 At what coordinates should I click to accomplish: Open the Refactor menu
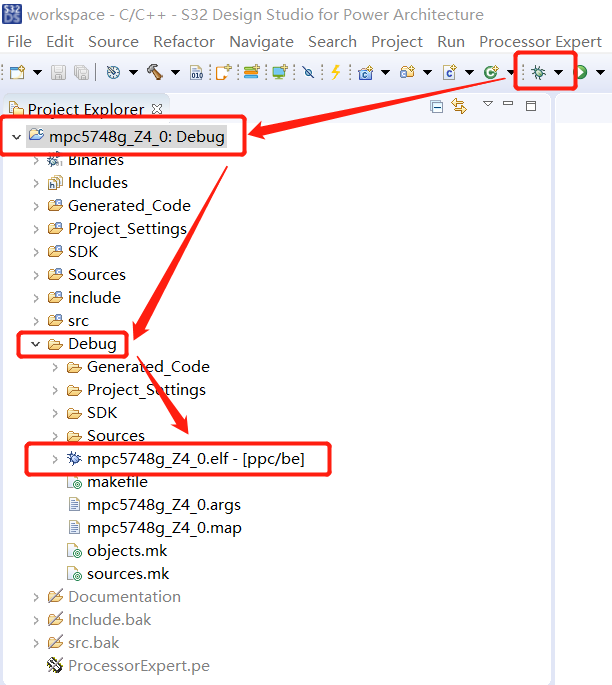[x=184, y=42]
